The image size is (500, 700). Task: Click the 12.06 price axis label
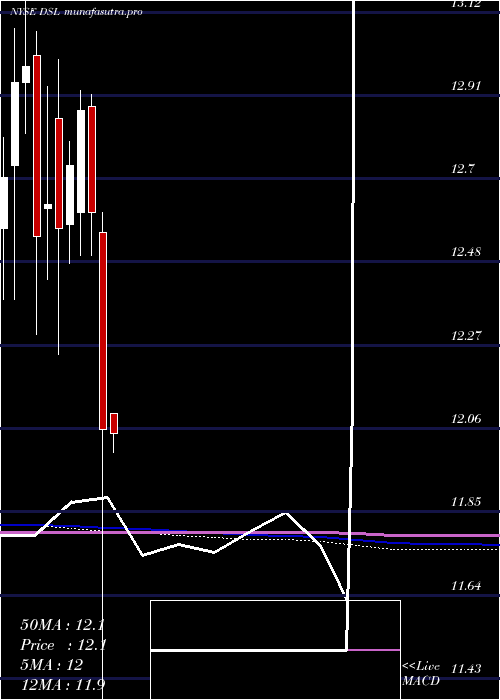point(467,418)
